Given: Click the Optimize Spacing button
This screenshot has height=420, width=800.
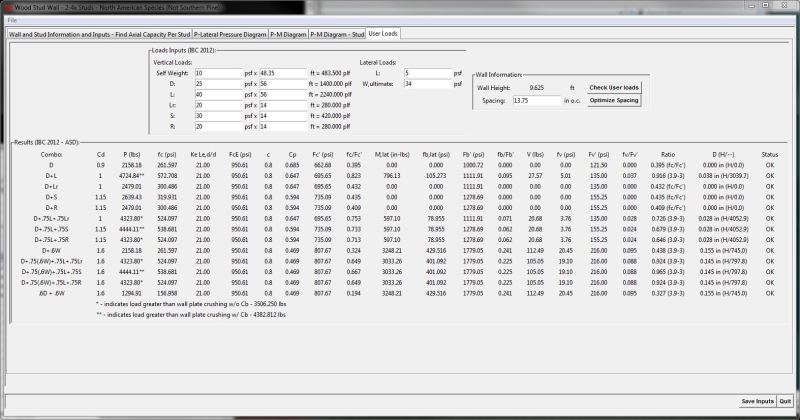Looking at the screenshot, I should pos(614,101).
